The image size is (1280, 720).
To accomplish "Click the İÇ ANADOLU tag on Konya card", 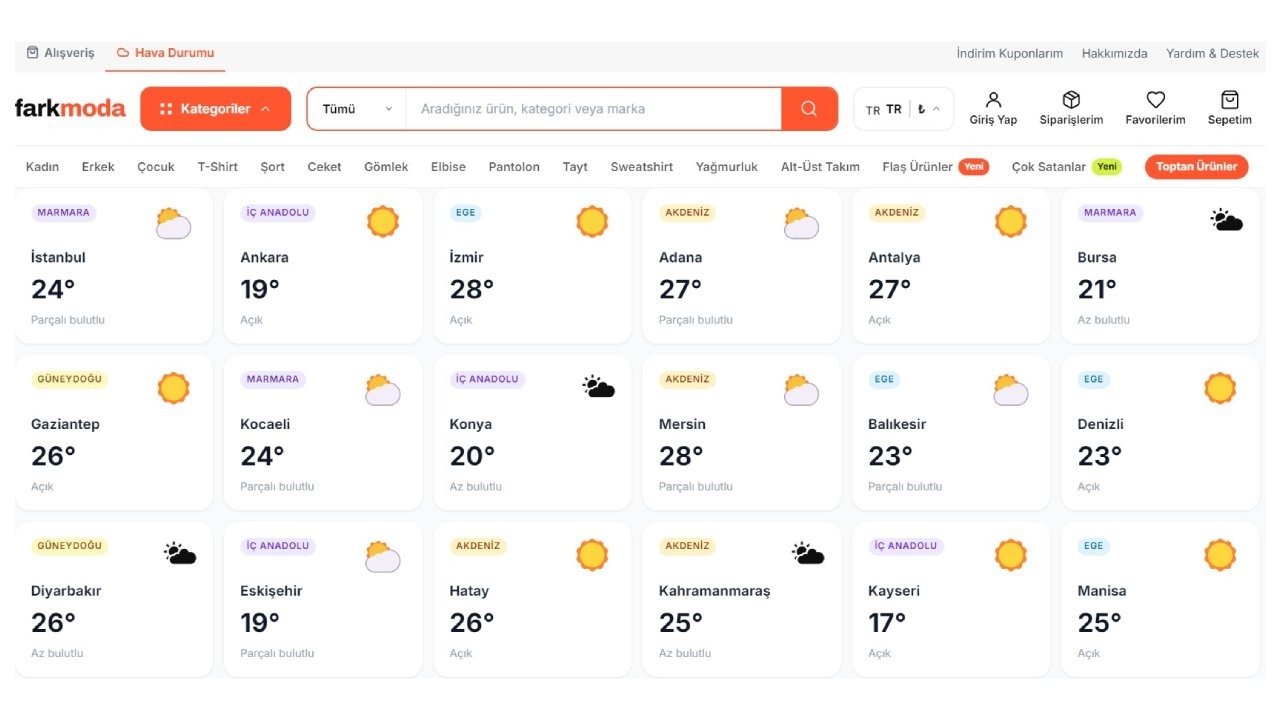I will [x=487, y=380].
